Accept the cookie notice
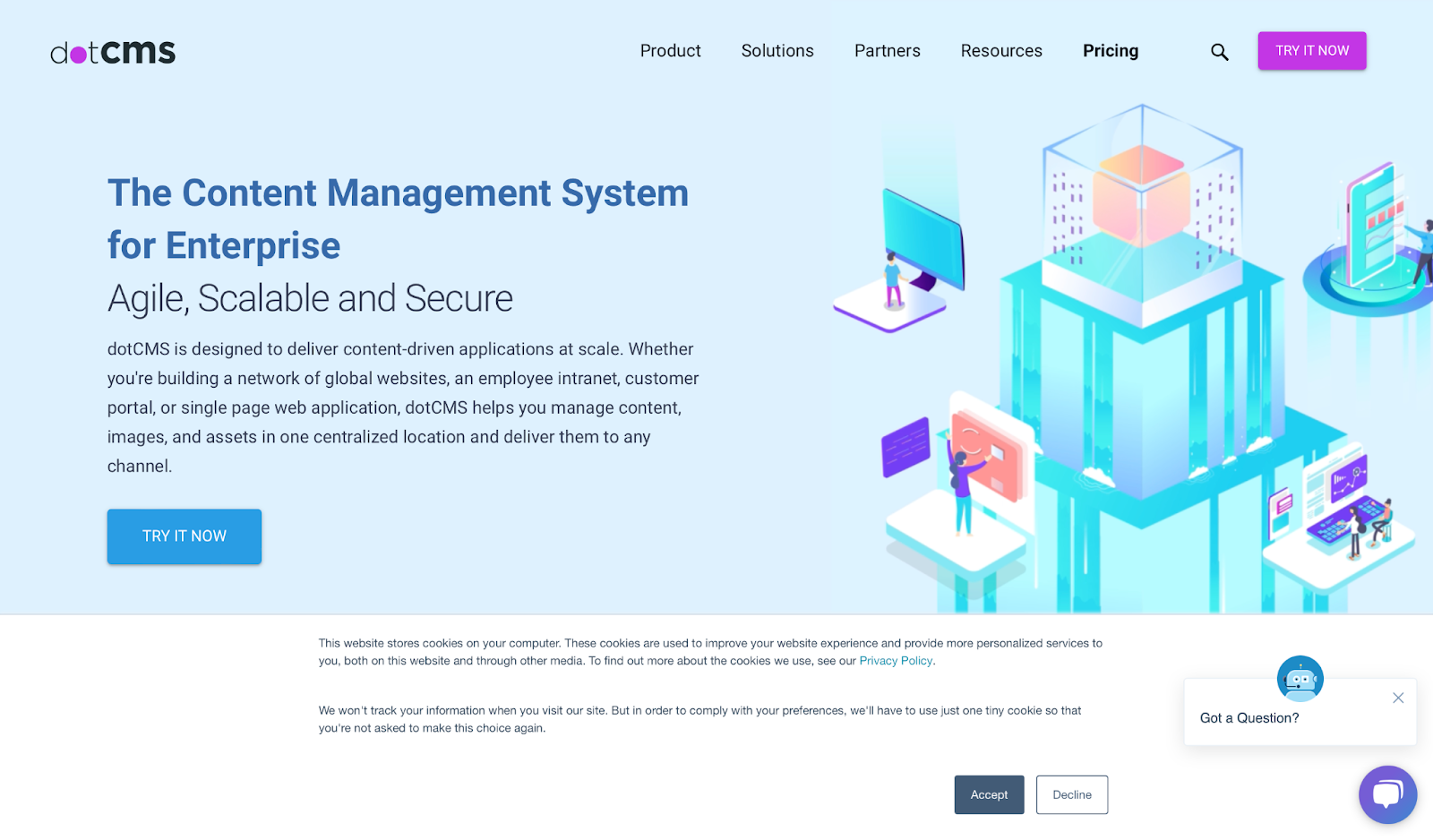 coord(988,794)
